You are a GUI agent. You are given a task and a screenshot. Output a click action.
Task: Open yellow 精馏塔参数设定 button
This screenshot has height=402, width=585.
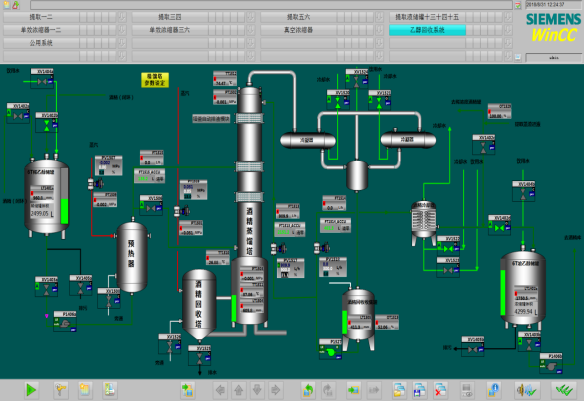(155, 80)
